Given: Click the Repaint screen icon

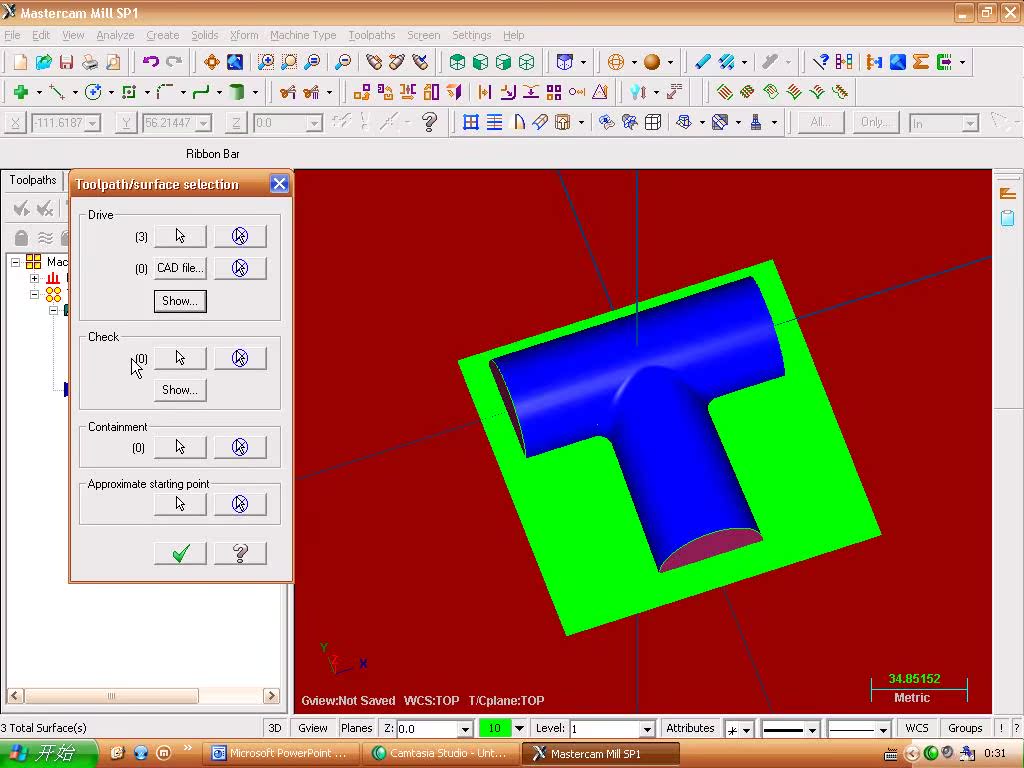Looking at the screenshot, I should [x=234, y=62].
